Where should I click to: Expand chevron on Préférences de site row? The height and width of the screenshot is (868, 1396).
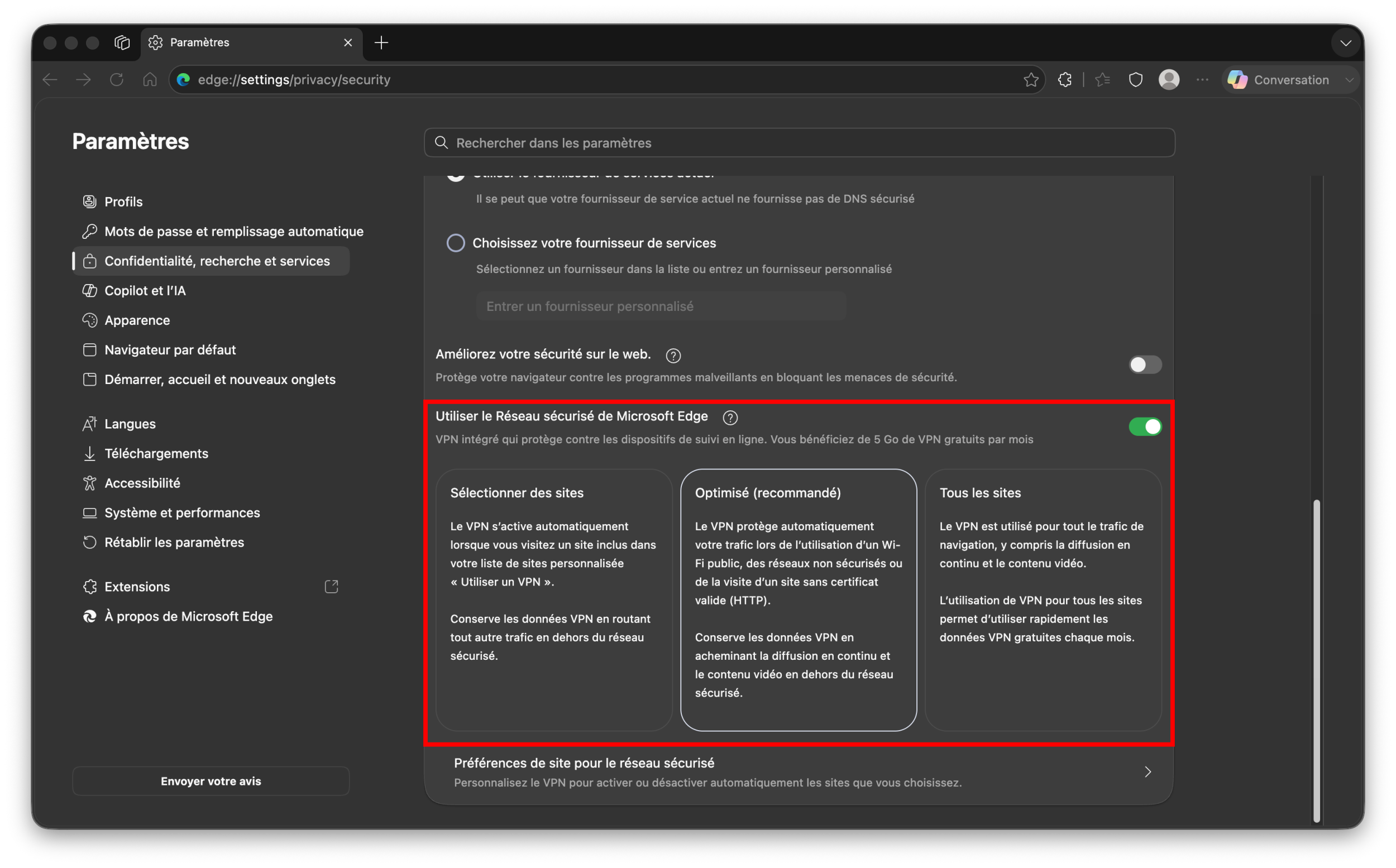click(1148, 772)
